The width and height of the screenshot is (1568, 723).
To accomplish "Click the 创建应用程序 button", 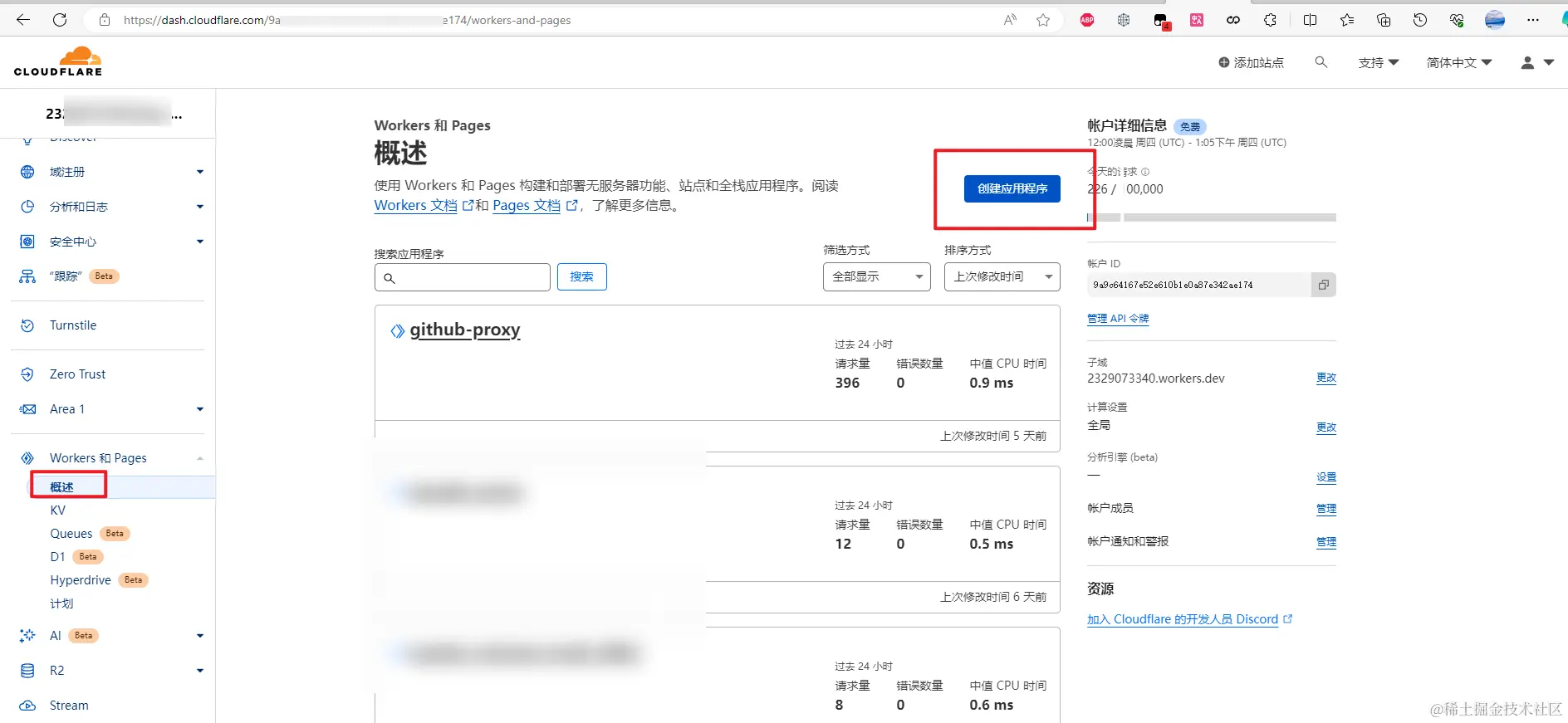I will click(1012, 188).
